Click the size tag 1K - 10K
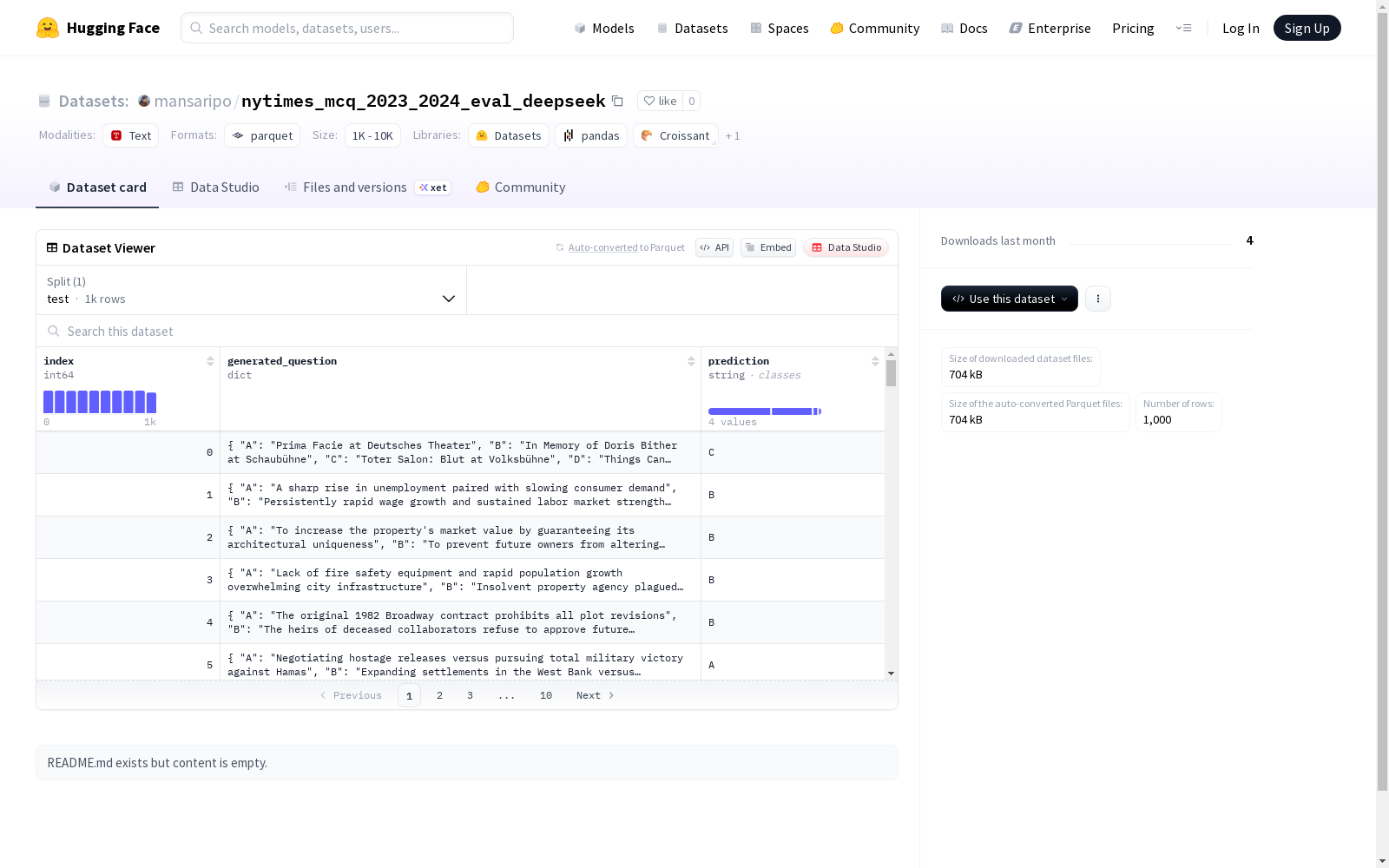1389x868 pixels. coord(372,135)
